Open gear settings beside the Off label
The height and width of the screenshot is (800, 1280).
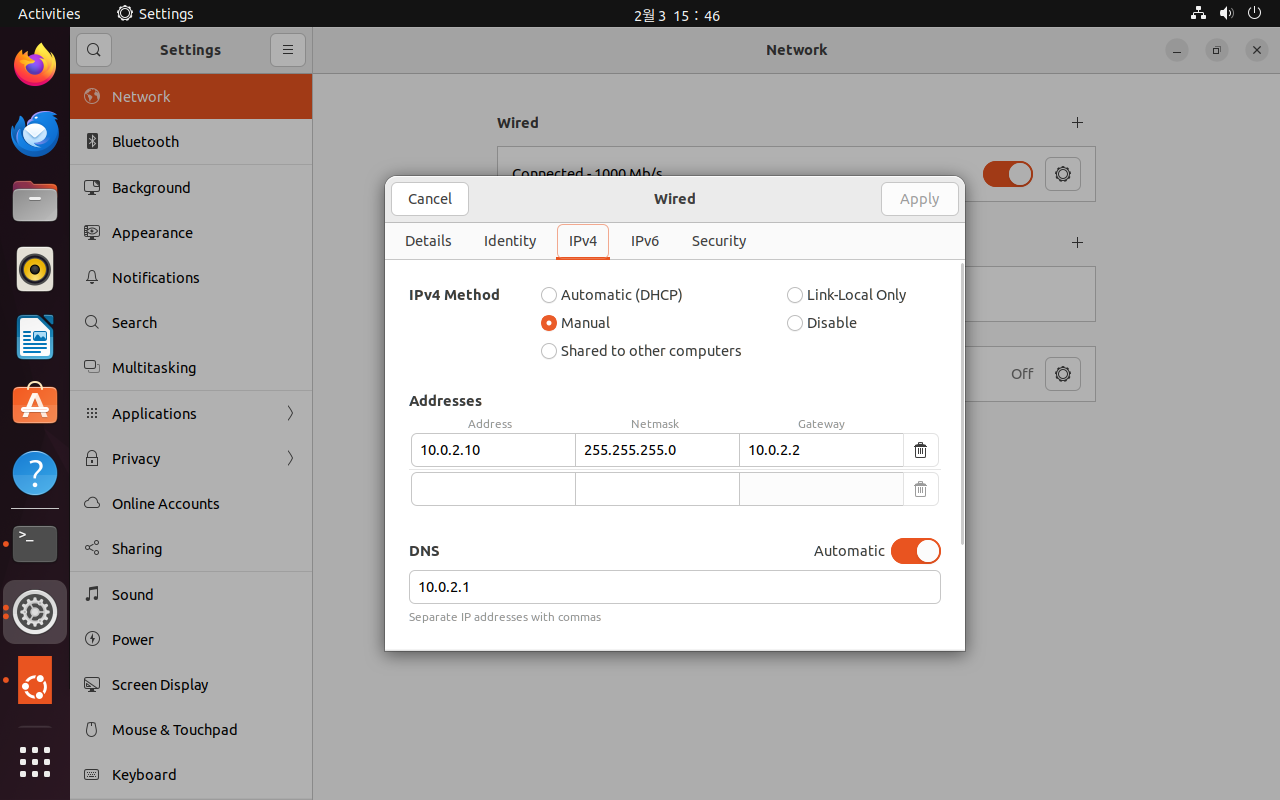click(x=1062, y=374)
